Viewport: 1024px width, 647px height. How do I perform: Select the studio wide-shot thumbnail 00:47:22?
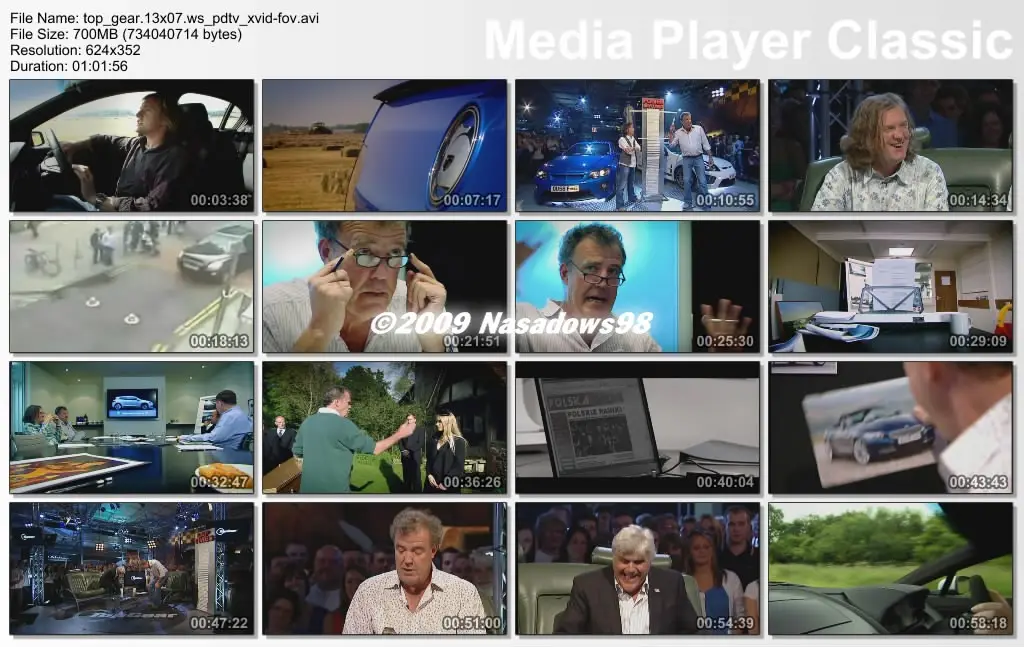[131, 569]
